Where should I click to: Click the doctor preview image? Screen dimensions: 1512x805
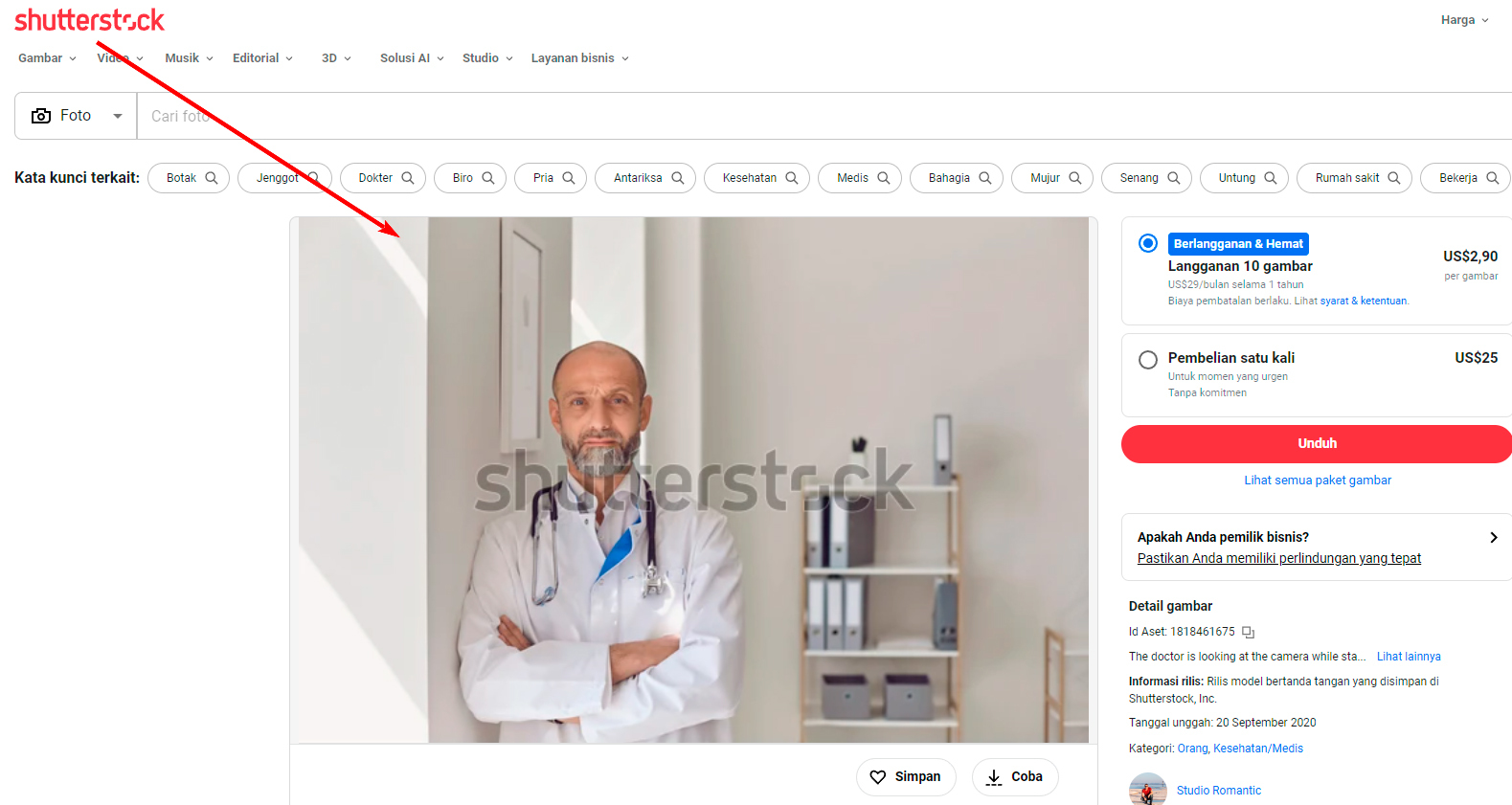pyautogui.click(x=693, y=479)
